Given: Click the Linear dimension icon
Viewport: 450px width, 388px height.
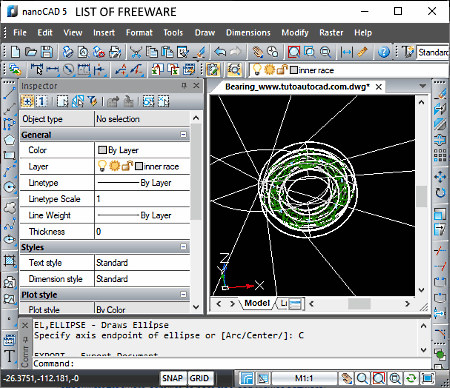Looking at the screenshot, I should tap(53, 70).
